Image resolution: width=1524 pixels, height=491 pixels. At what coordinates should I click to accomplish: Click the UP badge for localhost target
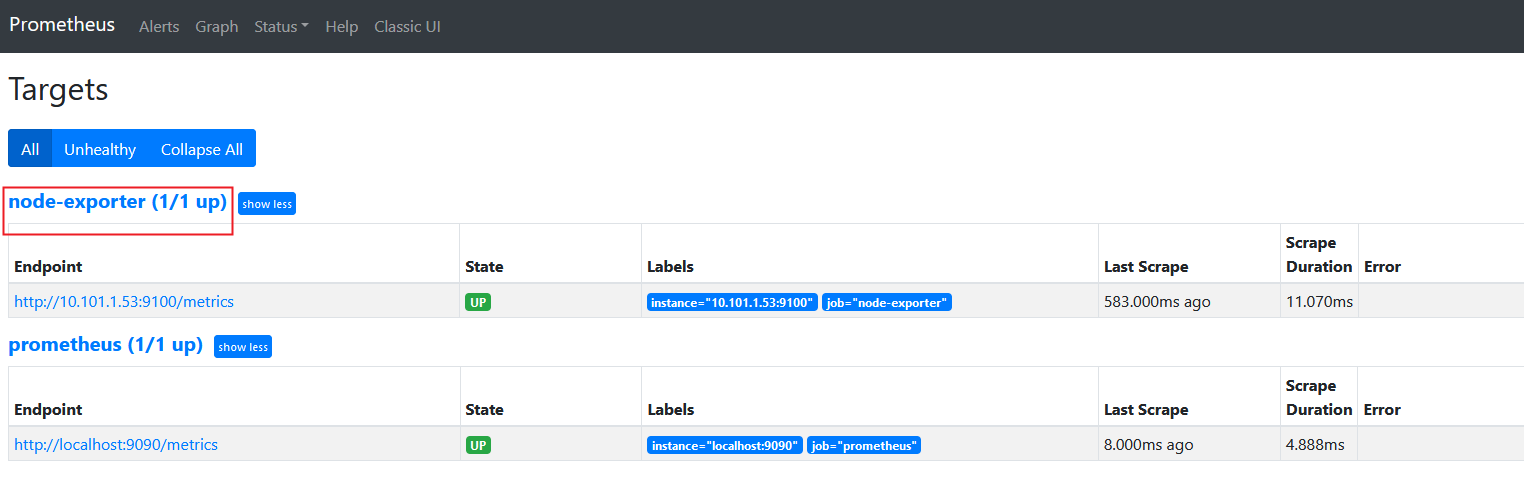[x=478, y=445]
